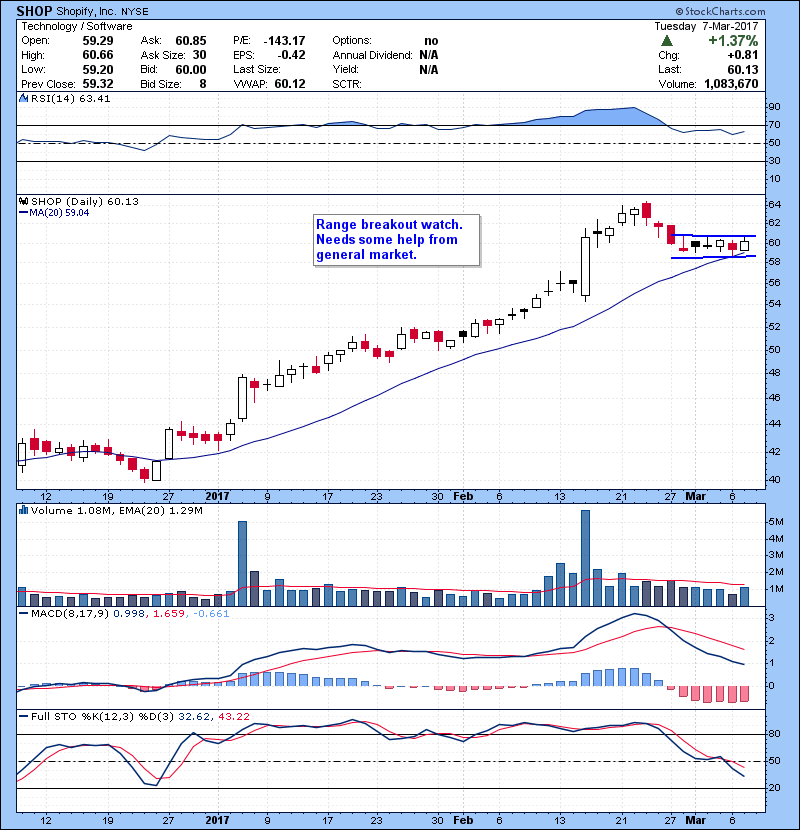Click the Yield N/A value
The width and height of the screenshot is (800, 830).
coord(429,69)
